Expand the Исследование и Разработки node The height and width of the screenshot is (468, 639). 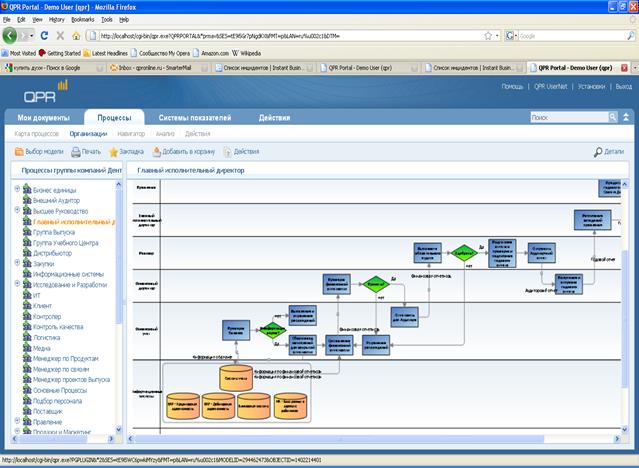17,283
